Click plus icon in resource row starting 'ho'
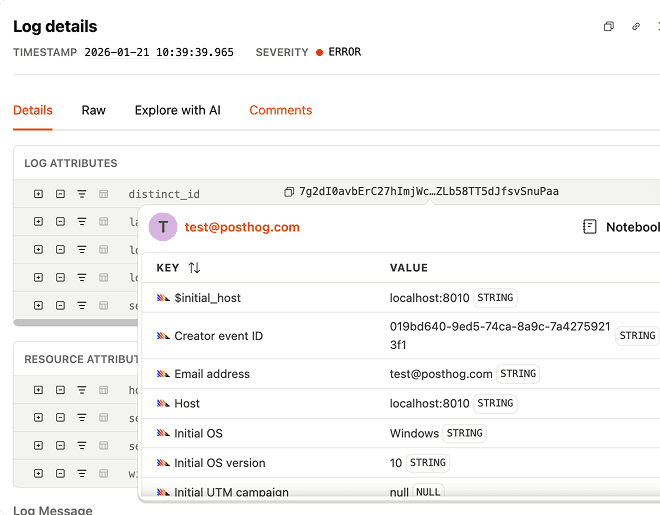 point(38,390)
